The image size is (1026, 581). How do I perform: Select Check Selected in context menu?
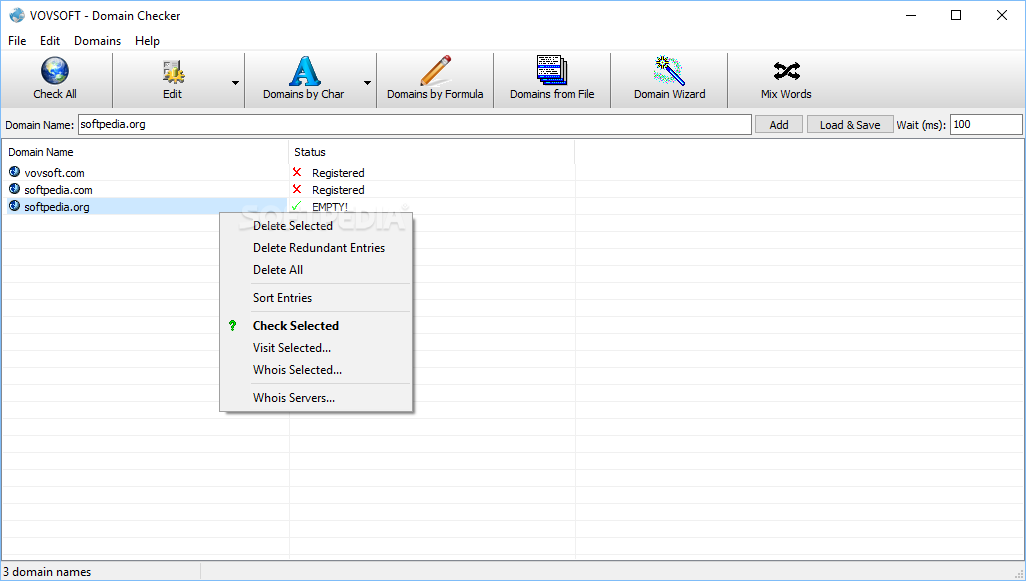tap(316, 326)
